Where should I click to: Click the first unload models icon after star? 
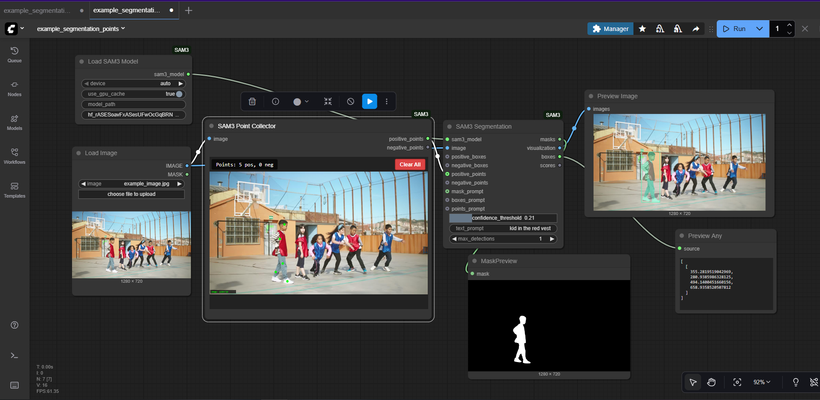click(660, 29)
